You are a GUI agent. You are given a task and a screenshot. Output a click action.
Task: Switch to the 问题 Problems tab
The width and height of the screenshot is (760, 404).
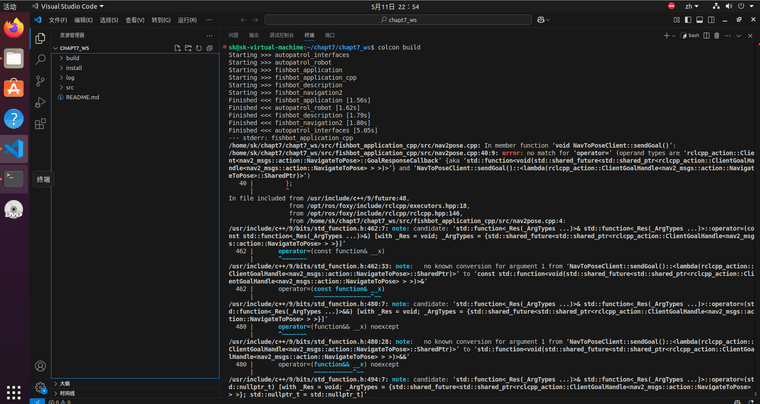click(x=233, y=35)
